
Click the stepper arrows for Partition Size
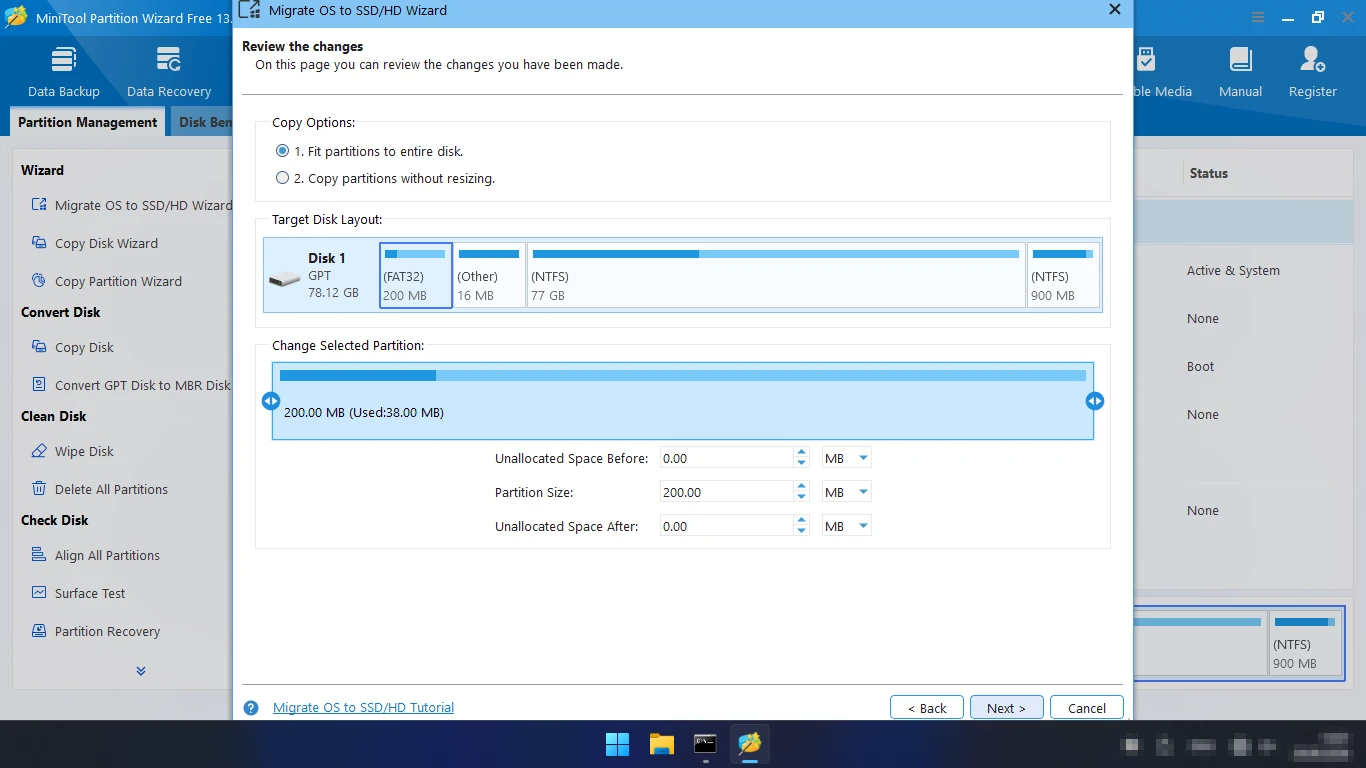click(x=801, y=492)
